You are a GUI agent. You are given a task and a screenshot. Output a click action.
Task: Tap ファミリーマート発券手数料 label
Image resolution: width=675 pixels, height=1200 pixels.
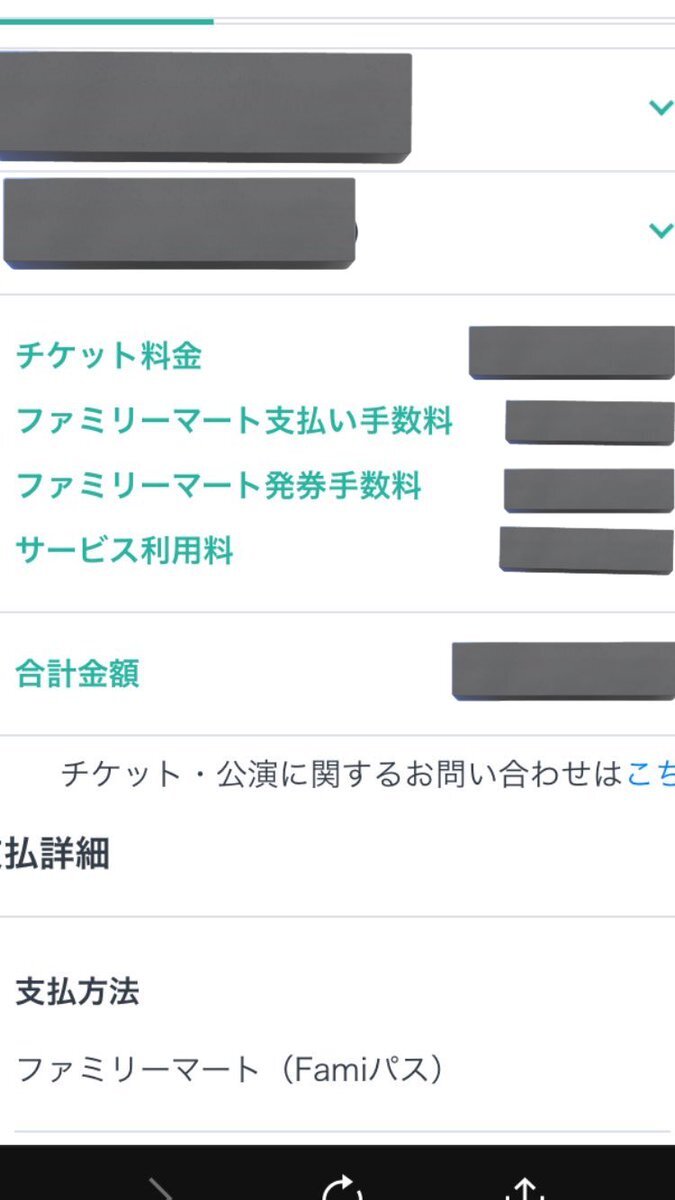click(x=219, y=486)
